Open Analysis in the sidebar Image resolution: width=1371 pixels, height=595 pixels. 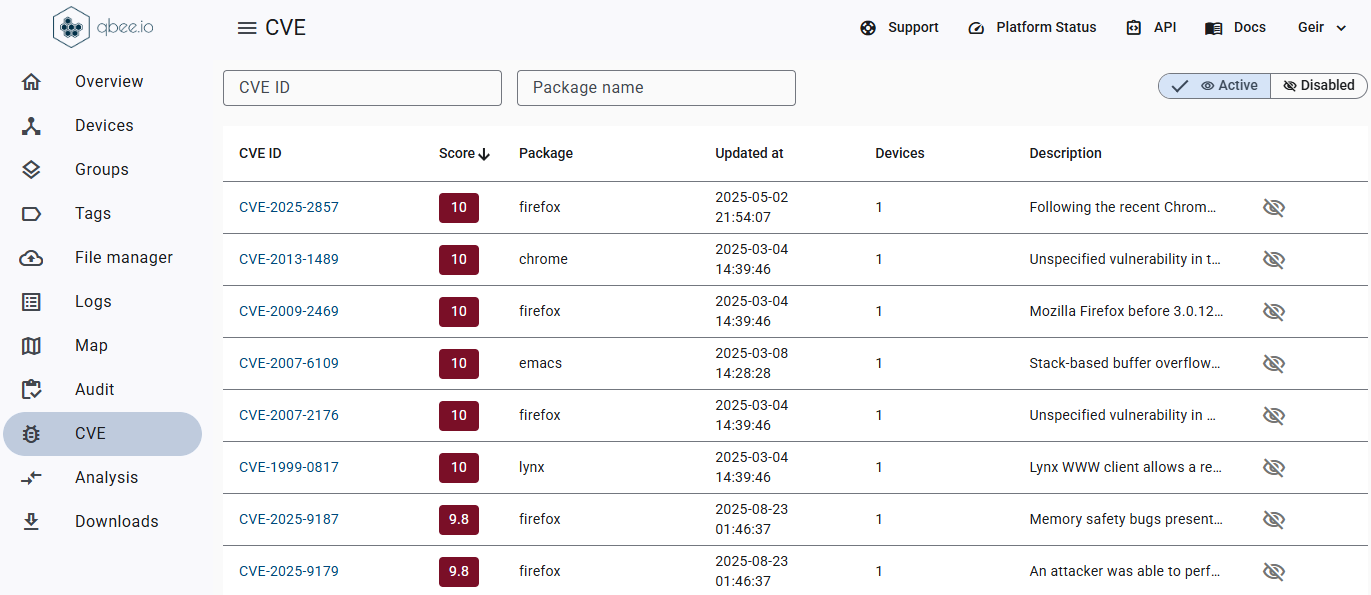click(107, 478)
